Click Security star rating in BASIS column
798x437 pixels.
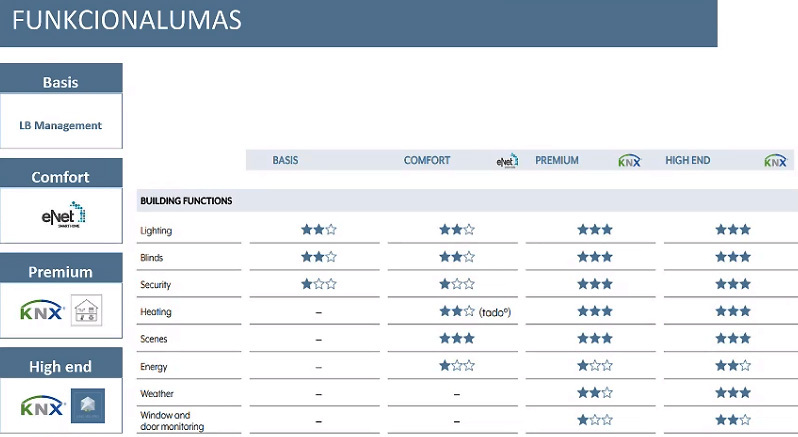(319, 284)
